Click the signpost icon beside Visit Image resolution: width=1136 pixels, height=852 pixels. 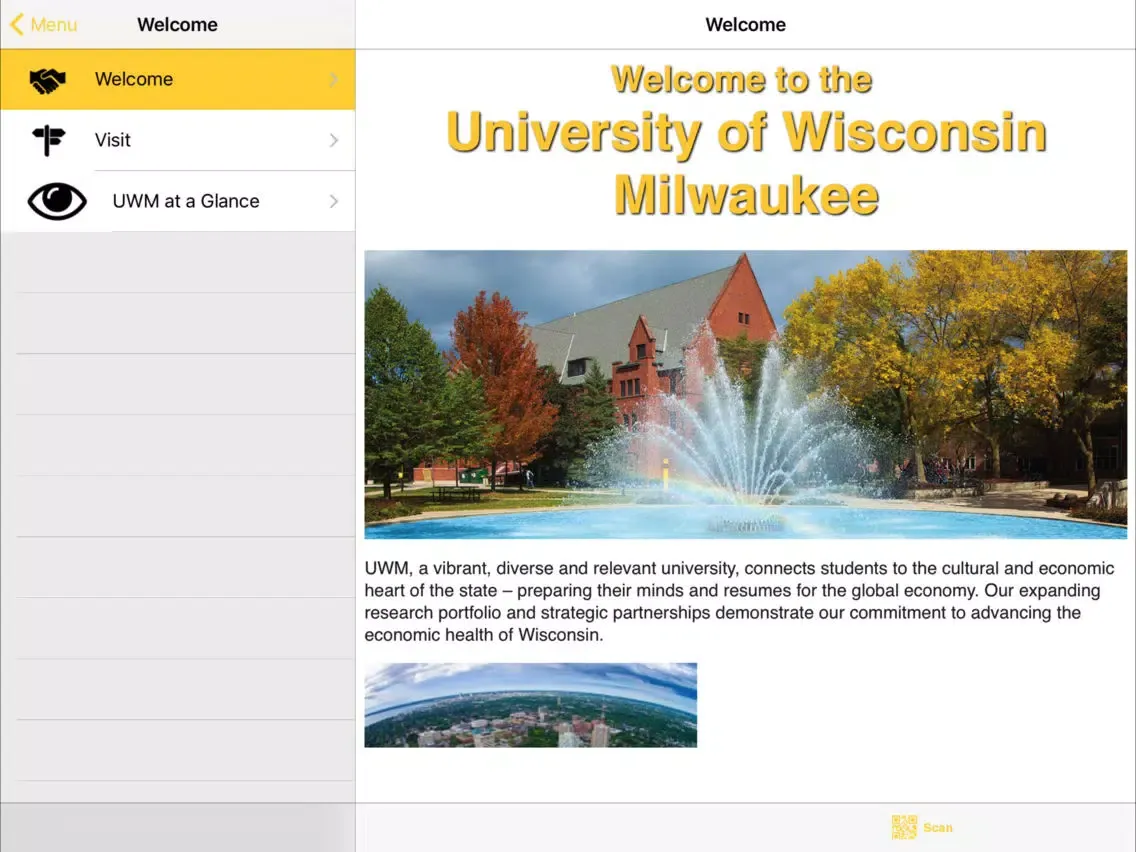[49, 140]
